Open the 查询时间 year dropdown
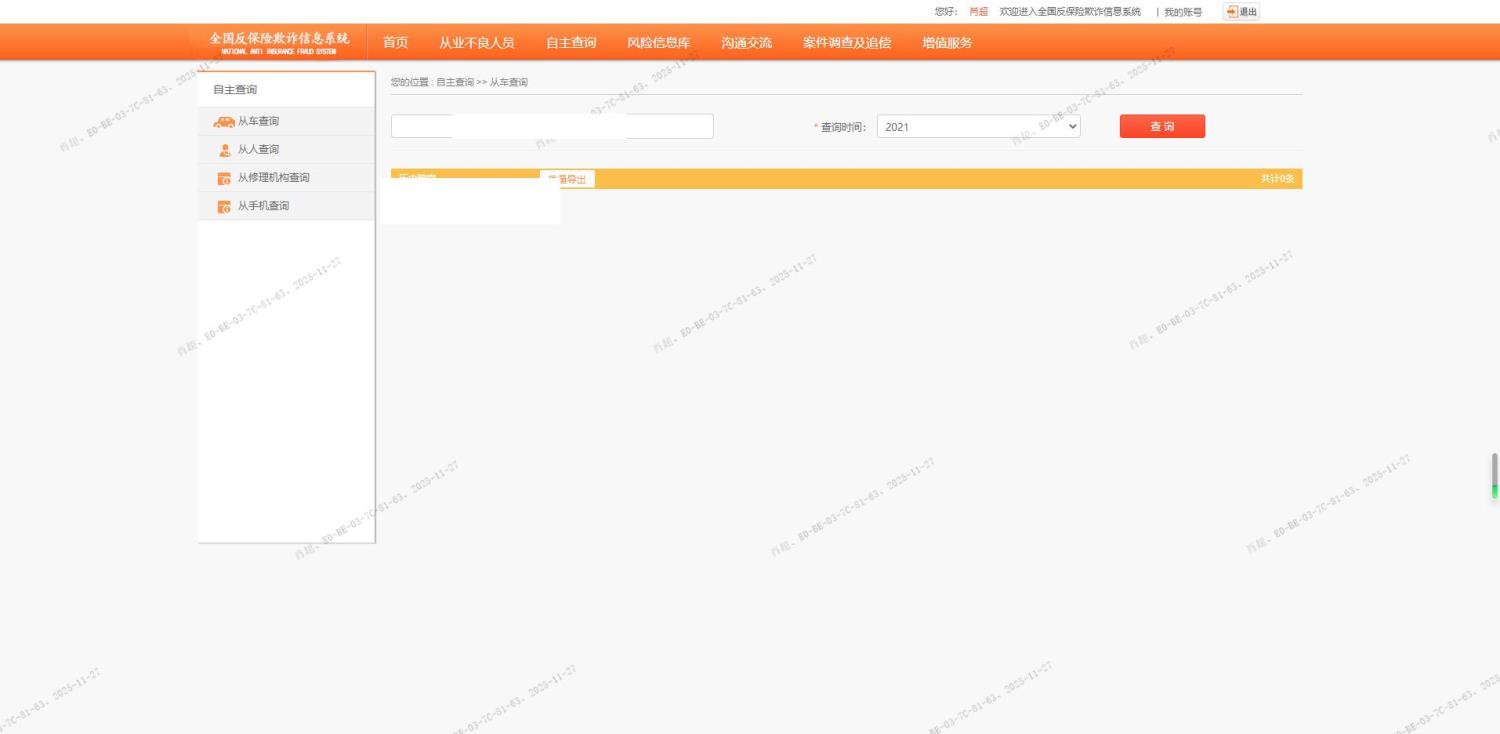The image size is (1500, 734). 978,127
